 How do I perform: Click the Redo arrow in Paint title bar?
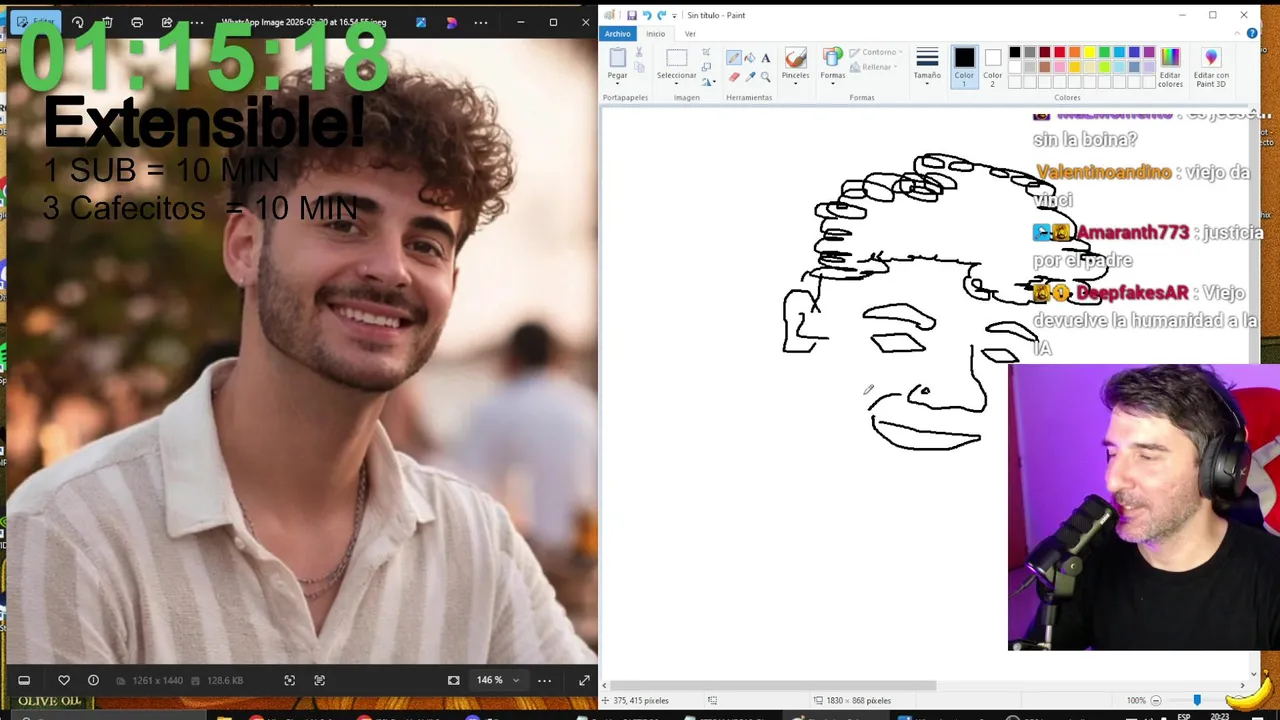click(661, 15)
